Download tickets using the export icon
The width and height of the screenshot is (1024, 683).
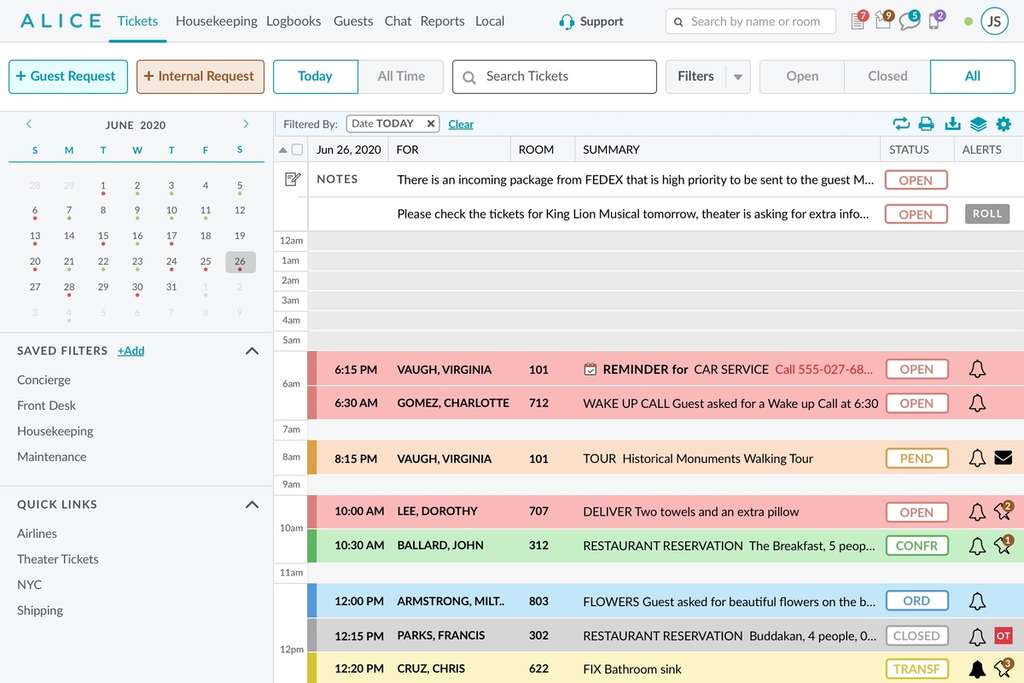coord(952,124)
